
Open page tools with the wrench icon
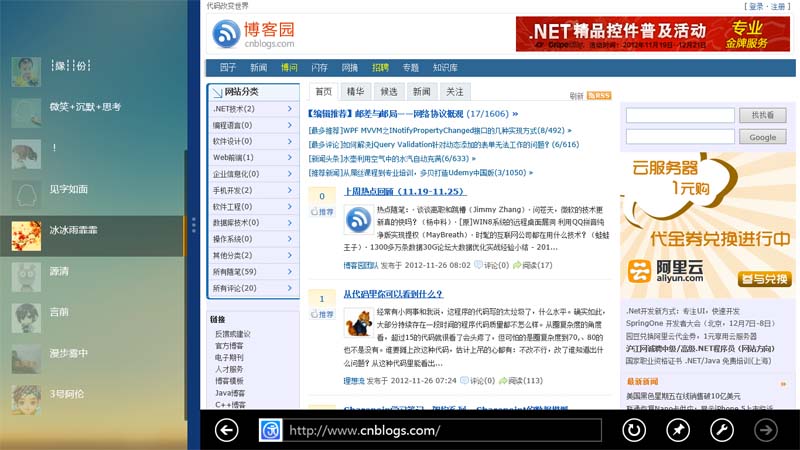(x=722, y=430)
